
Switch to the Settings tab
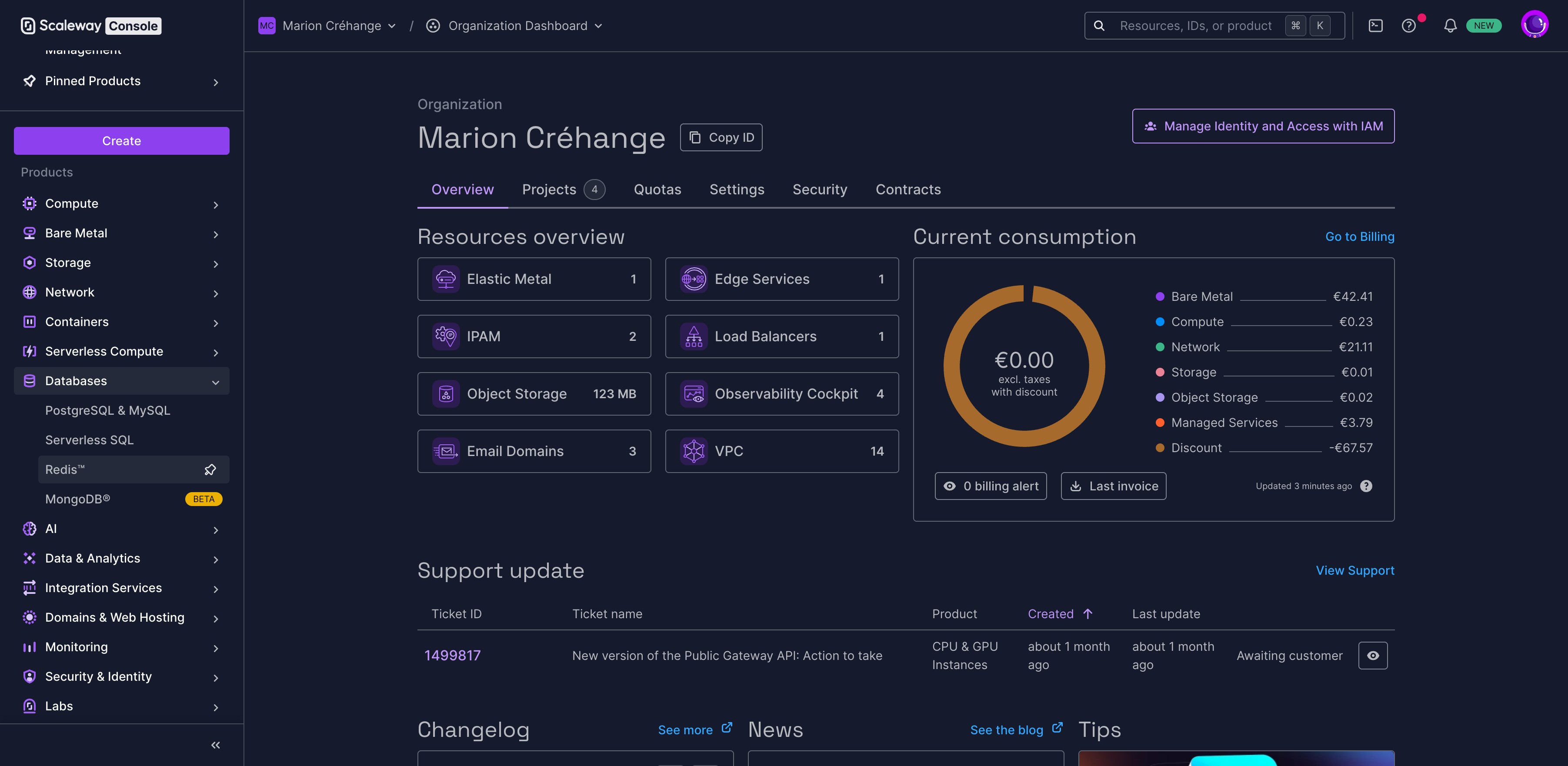[x=737, y=189]
